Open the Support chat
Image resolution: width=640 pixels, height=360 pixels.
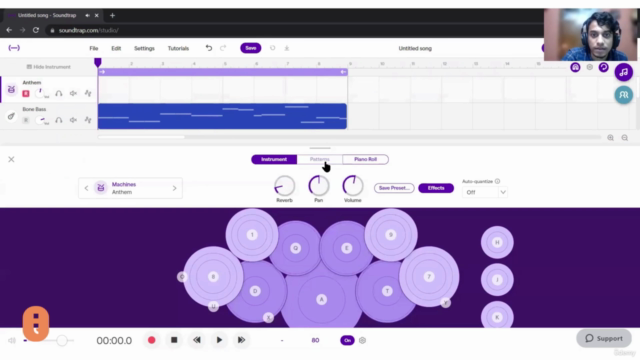click(604, 338)
